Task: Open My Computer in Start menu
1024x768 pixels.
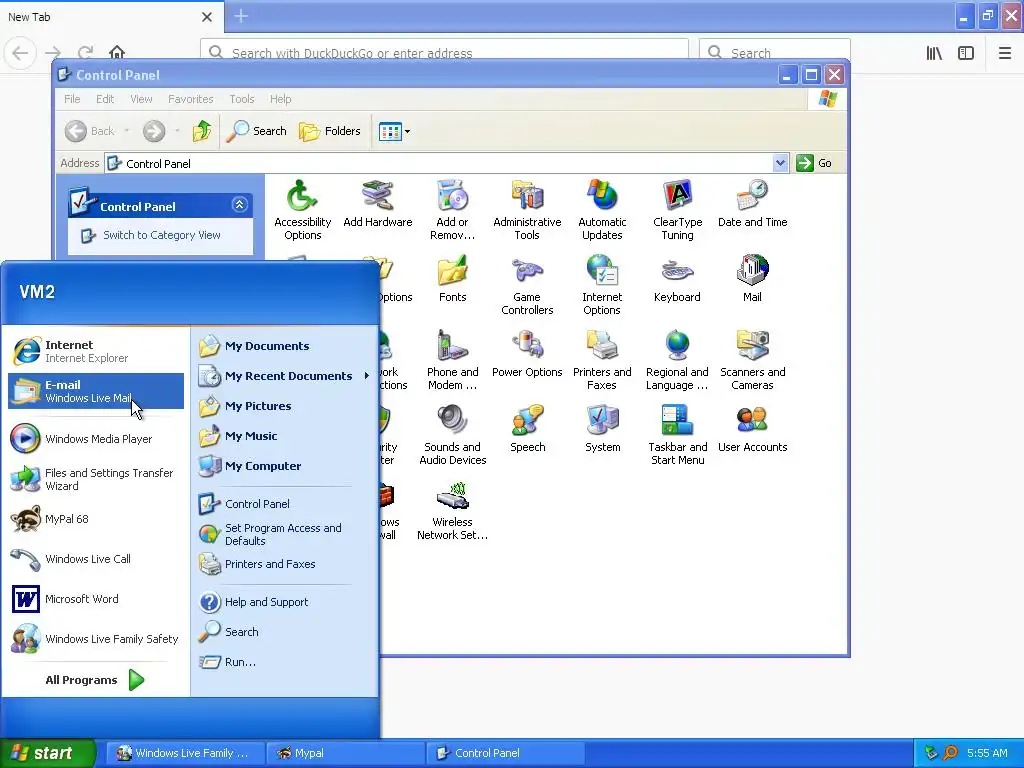Action: click(x=284, y=466)
